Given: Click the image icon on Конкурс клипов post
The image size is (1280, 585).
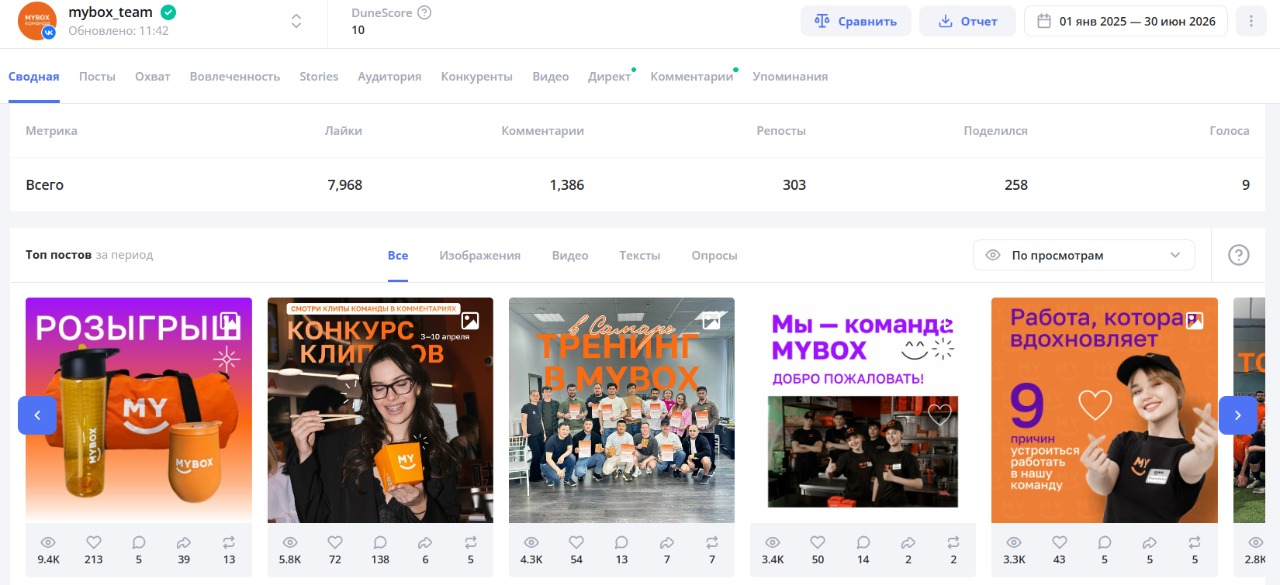Looking at the screenshot, I should click(x=470, y=322).
